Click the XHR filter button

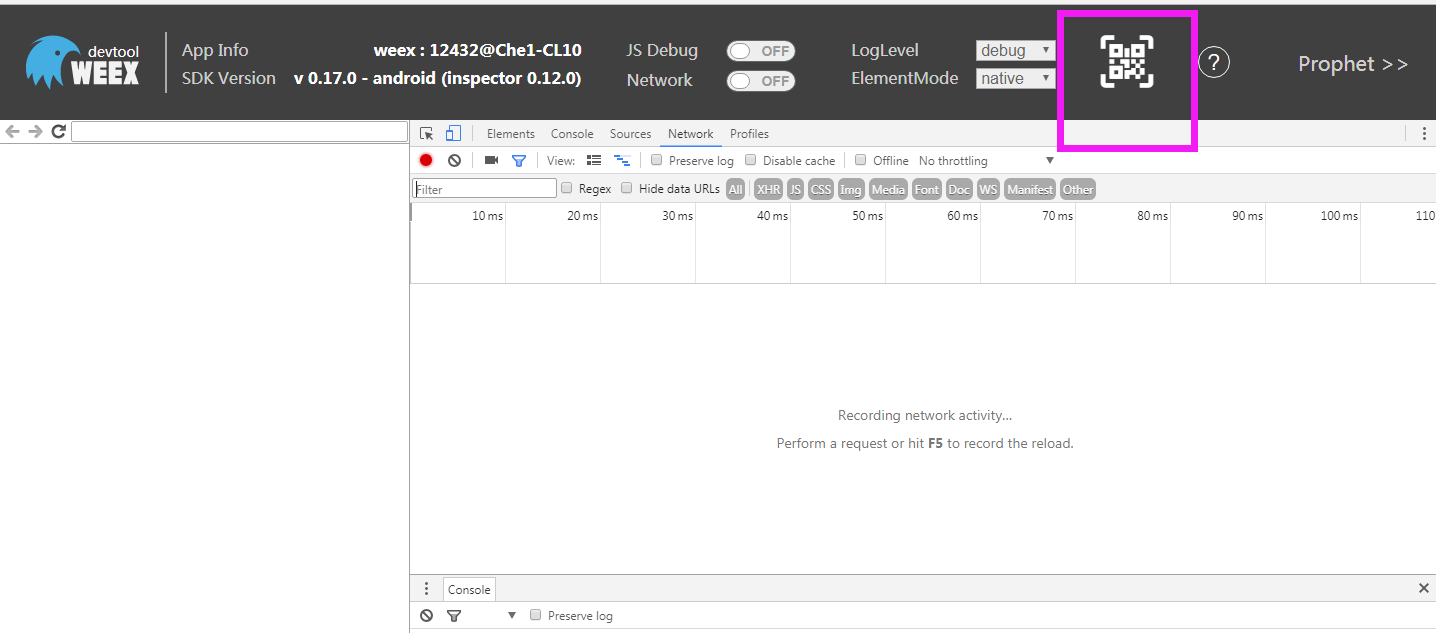pyautogui.click(x=768, y=189)
